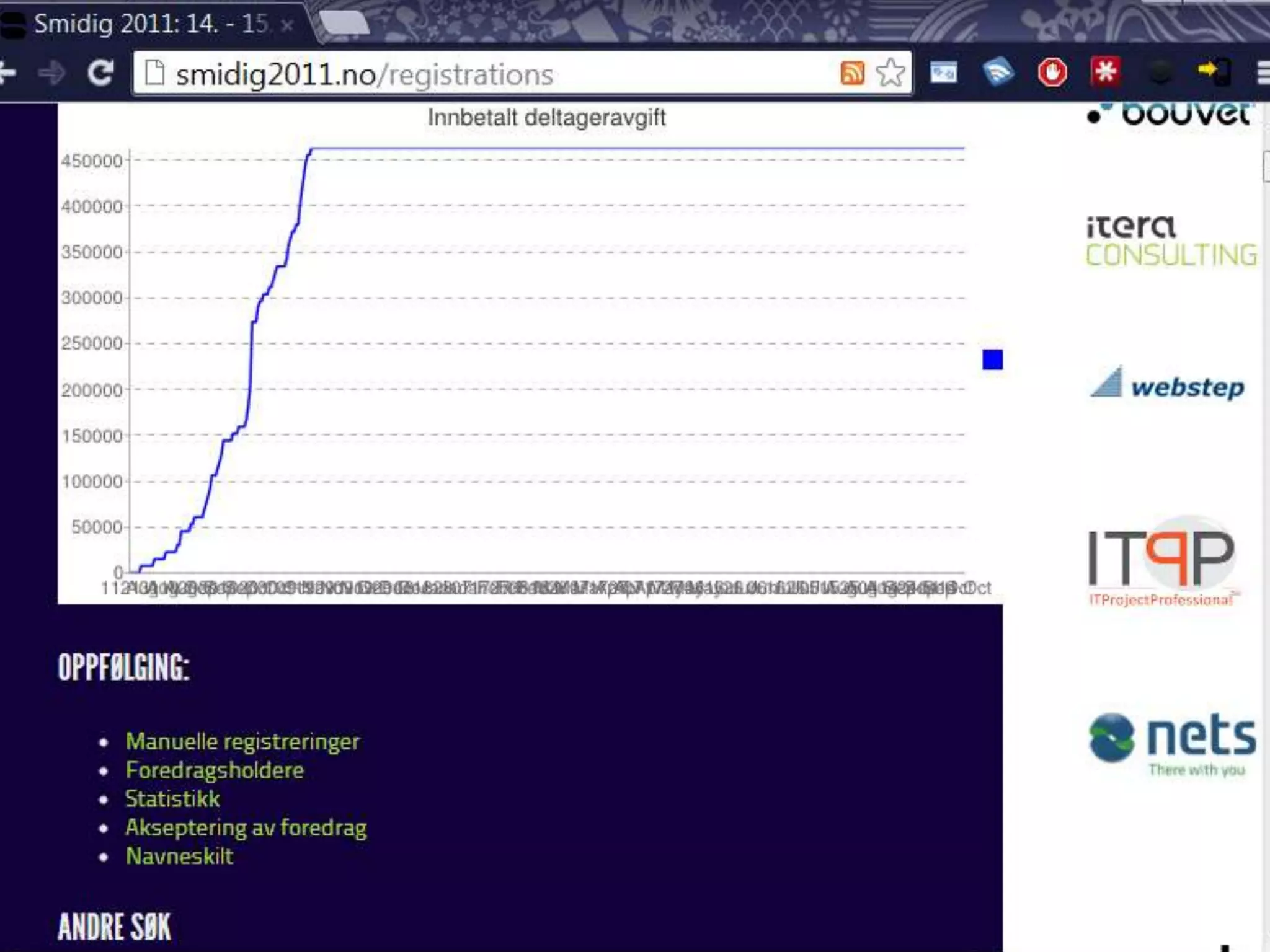1270x952 pixels.
Task: Bookmark the page with the star icon
Action: point(890,73)
